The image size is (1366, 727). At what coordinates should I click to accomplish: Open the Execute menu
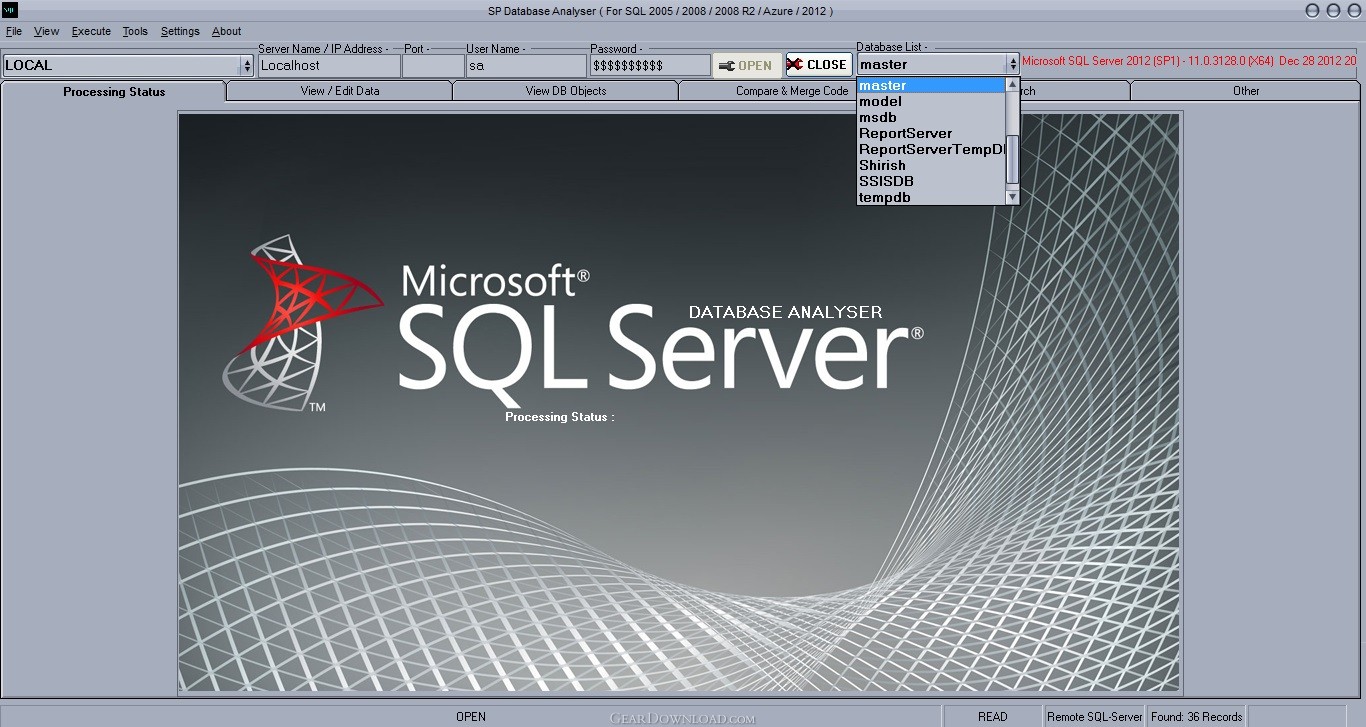click(x=91, y=31)
